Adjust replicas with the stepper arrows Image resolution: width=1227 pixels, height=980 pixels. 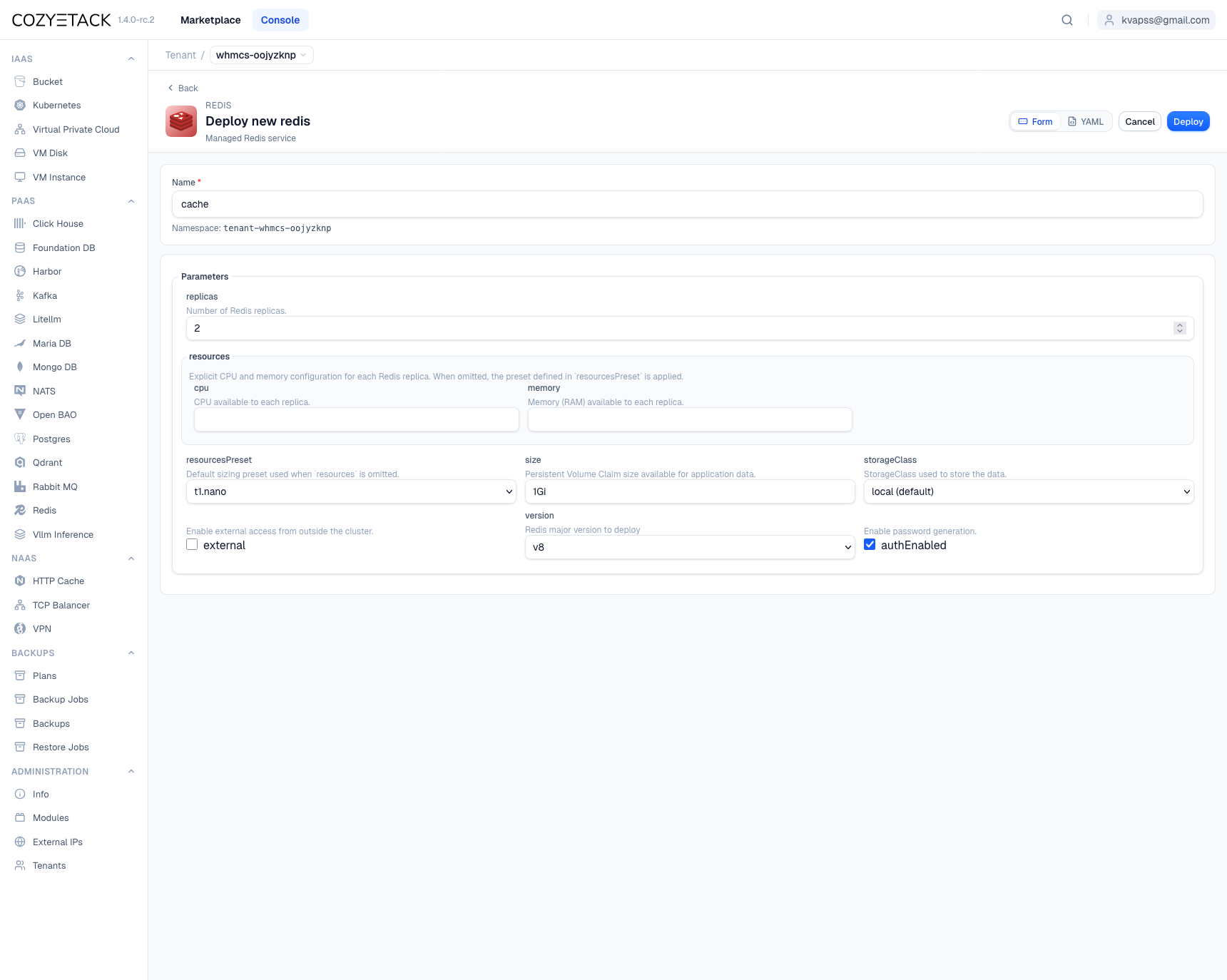pos(1180,328)
